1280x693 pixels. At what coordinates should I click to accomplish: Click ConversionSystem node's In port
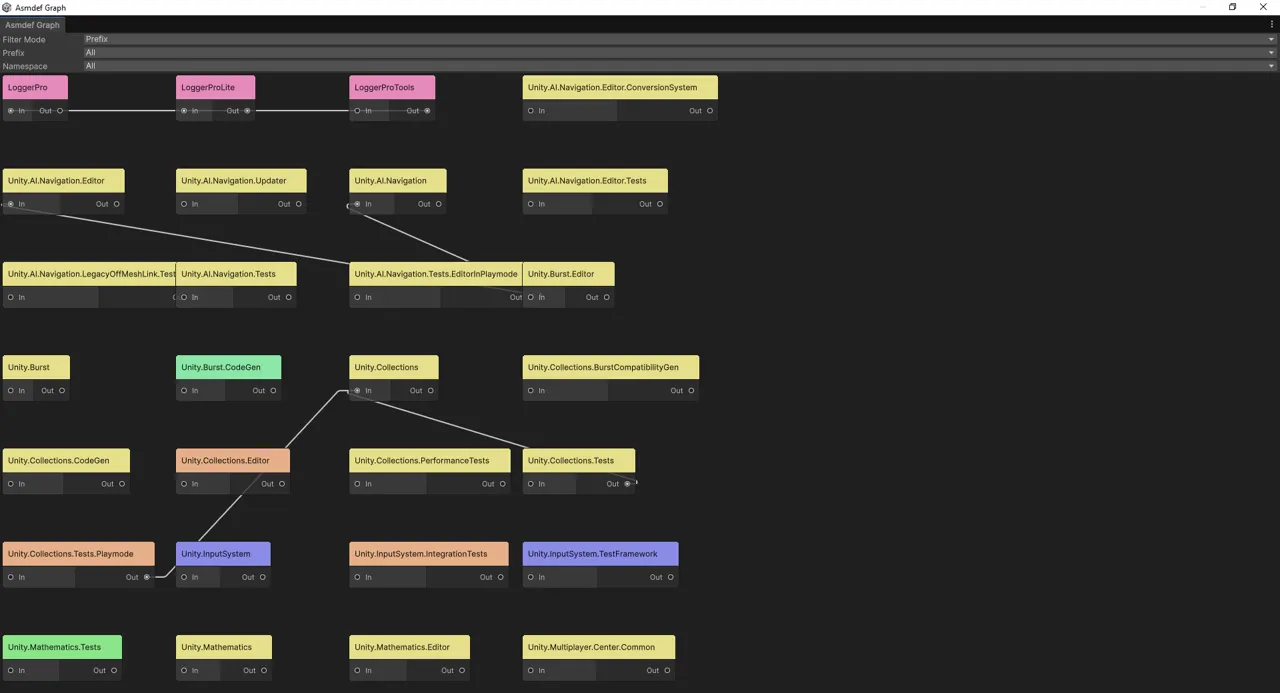pyautogui.click(x=531, y=111)
